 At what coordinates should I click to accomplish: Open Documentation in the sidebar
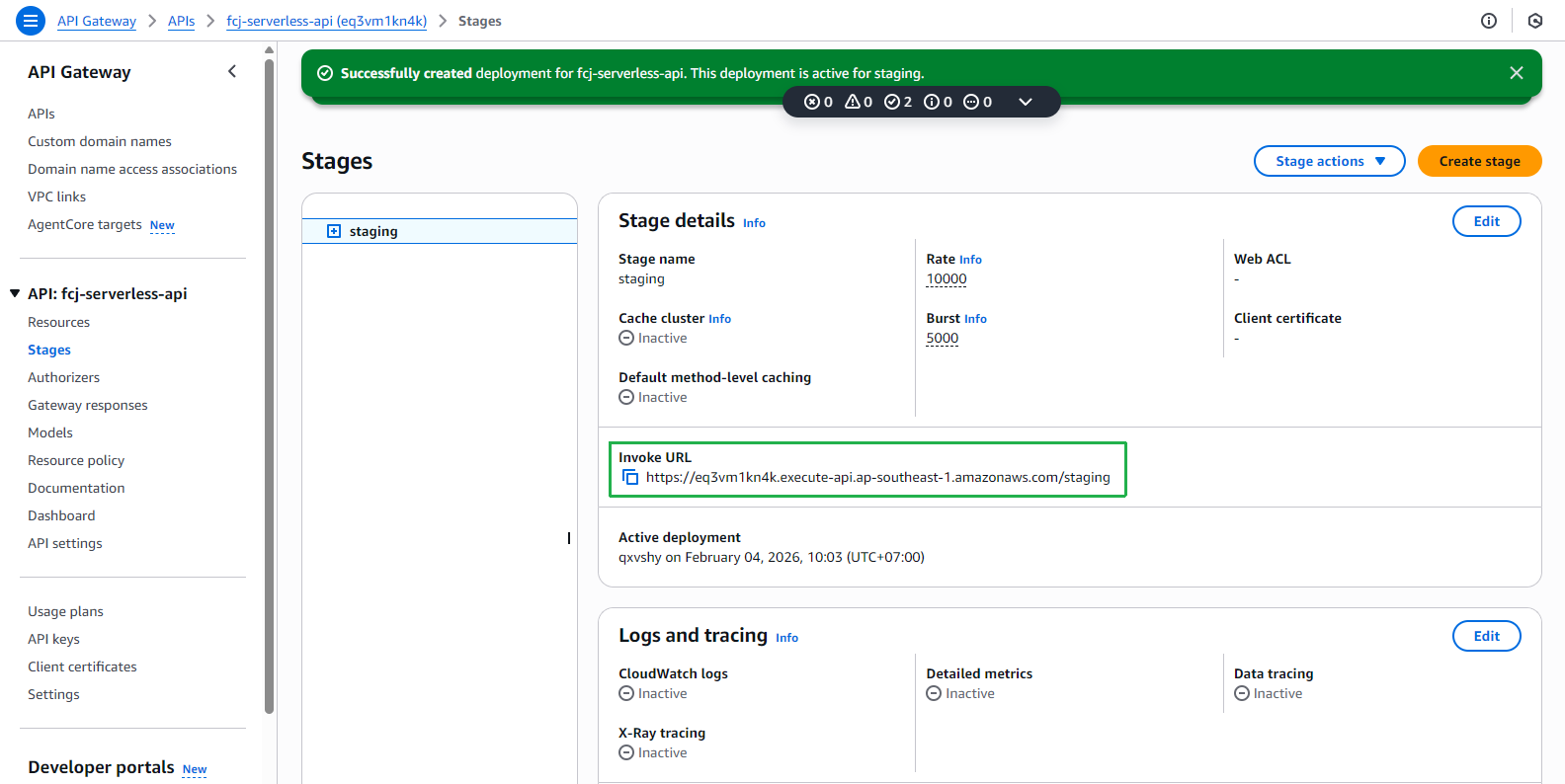76,488
